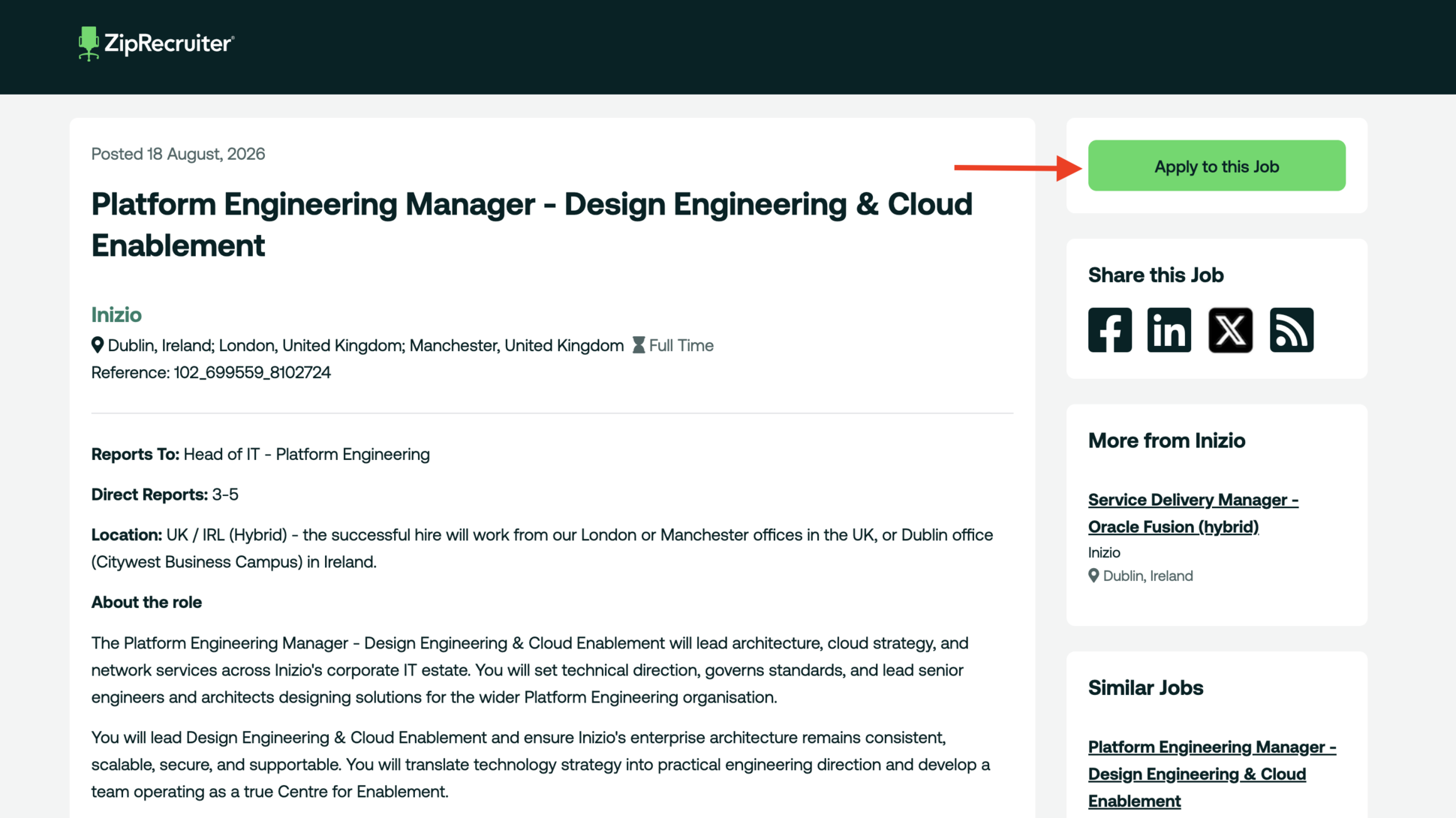Click the Apply to this Job button
The height and width of the screenshot is (818, 1456).
click(1217, 166)
